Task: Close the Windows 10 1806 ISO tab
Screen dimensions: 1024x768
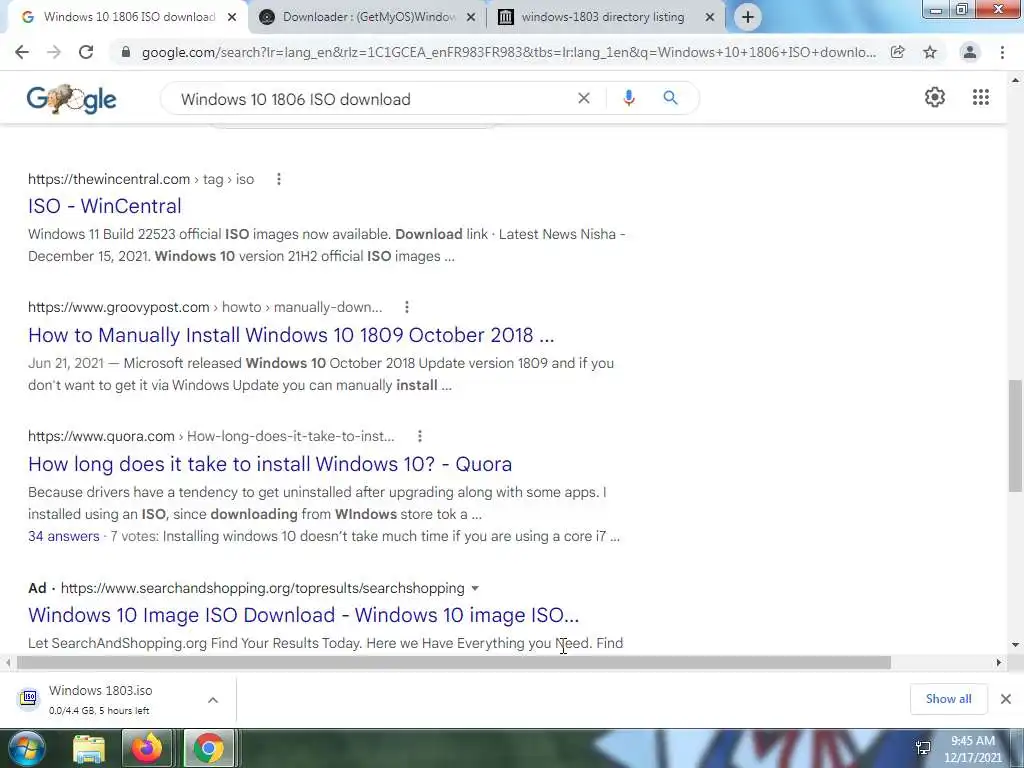Action: click(232, 17)
